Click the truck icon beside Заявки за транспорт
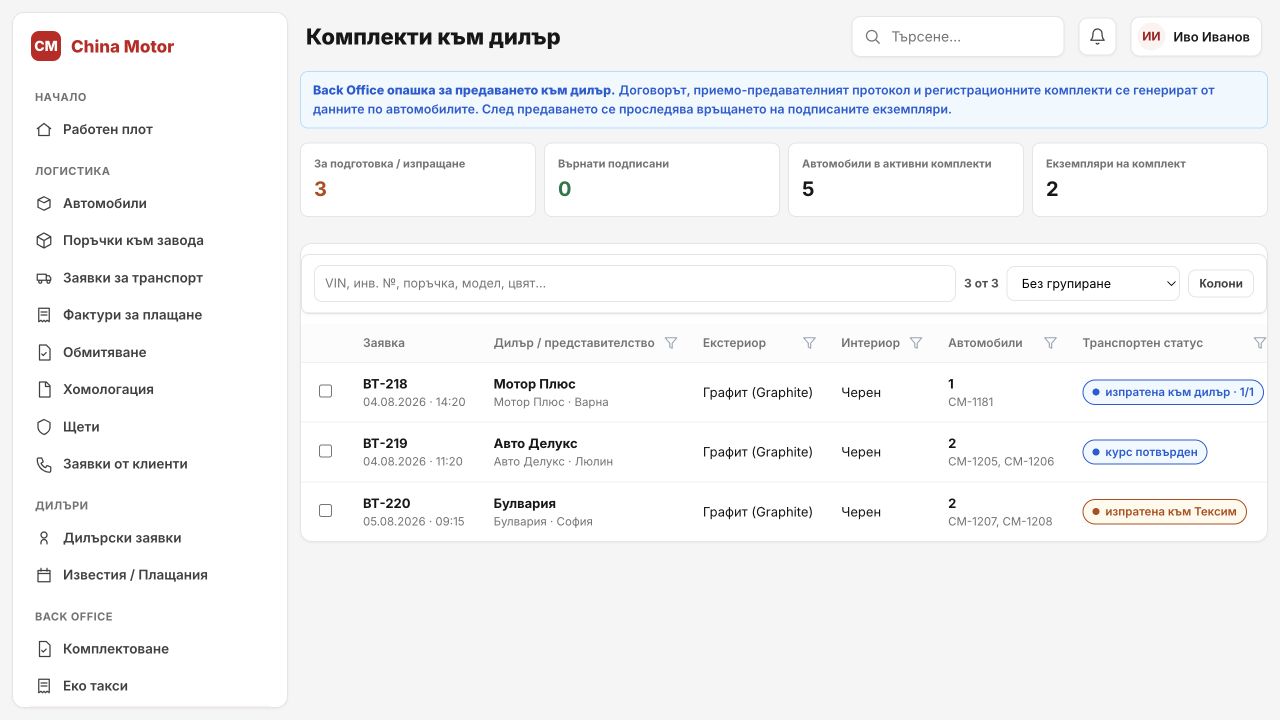 point(44,278)
